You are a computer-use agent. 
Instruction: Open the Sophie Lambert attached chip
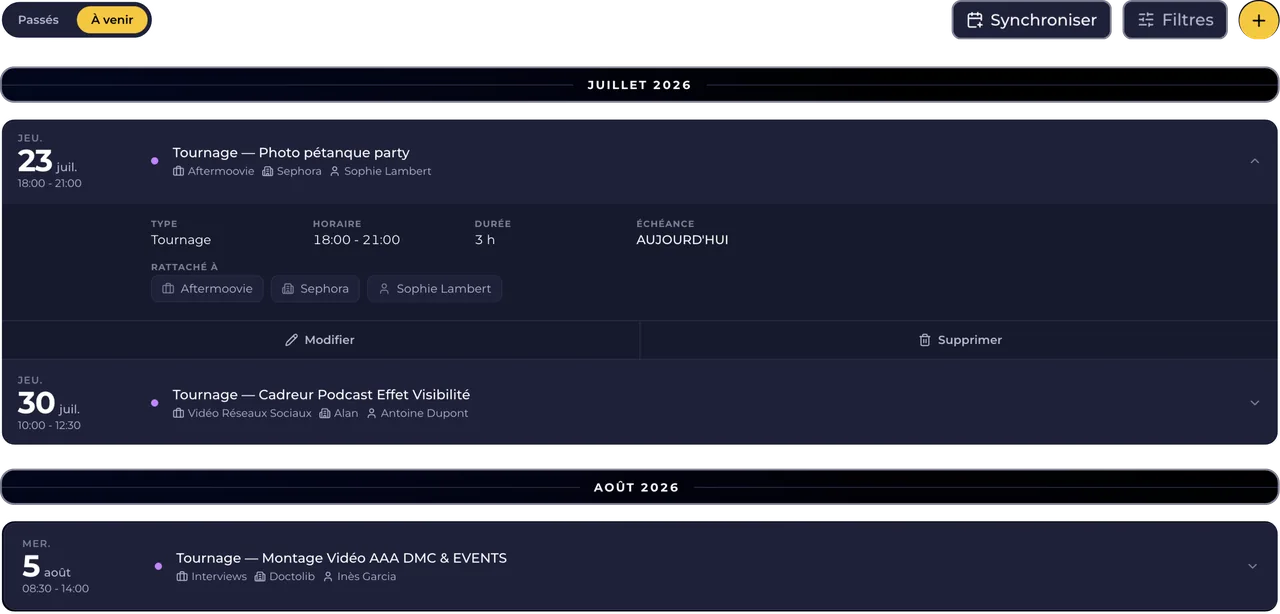coord(434,289)
